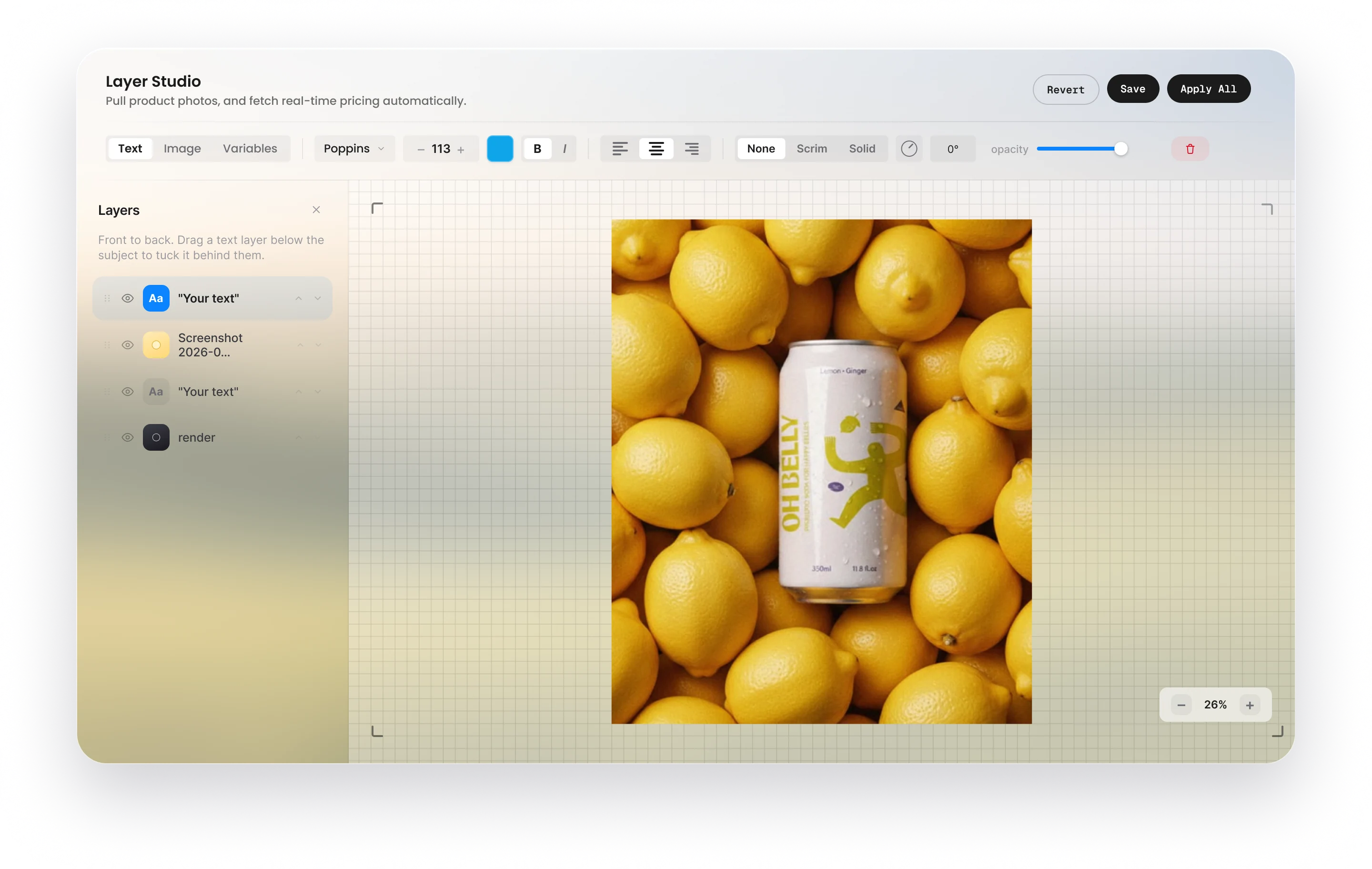This screenshot has width=1372, height=869.
Task: Select the lemon can image on canvas
Action: (x=821, y=472)
